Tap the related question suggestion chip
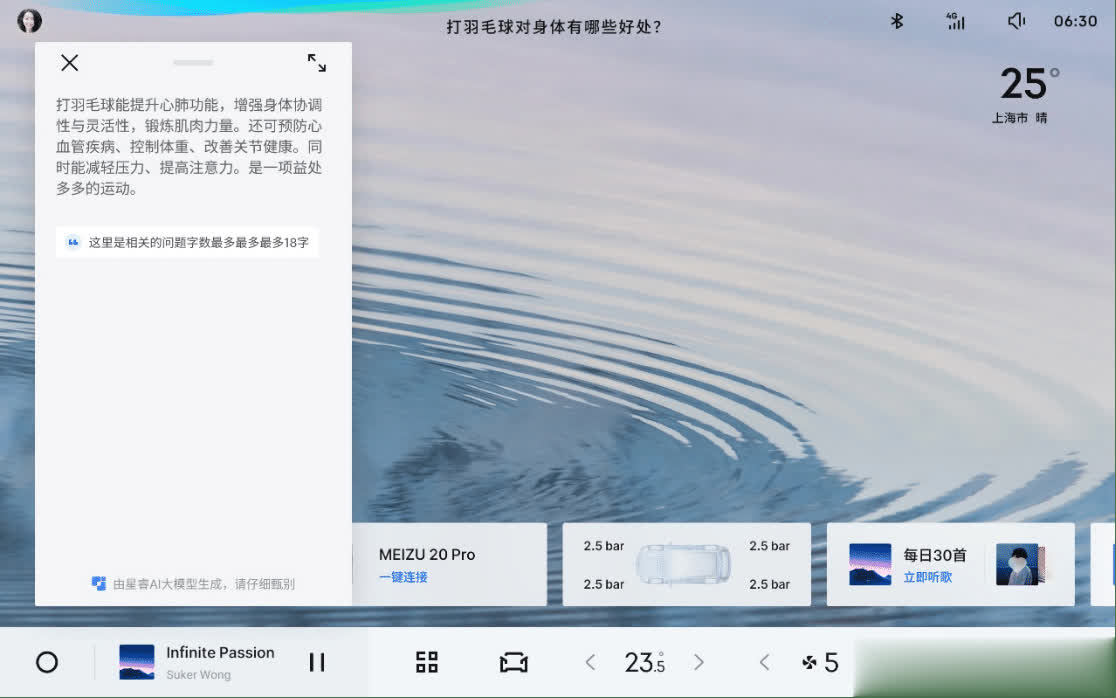 click(187, 242)
